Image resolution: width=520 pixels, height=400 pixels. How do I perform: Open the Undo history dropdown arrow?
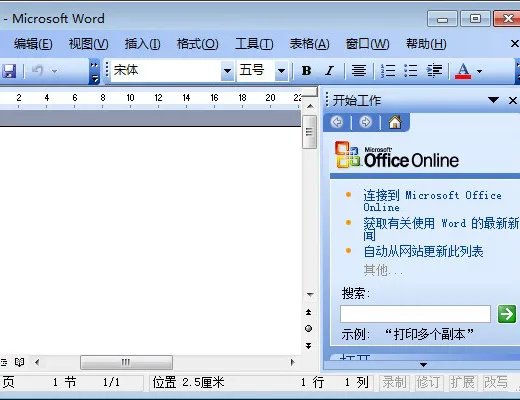click(54, 71)
